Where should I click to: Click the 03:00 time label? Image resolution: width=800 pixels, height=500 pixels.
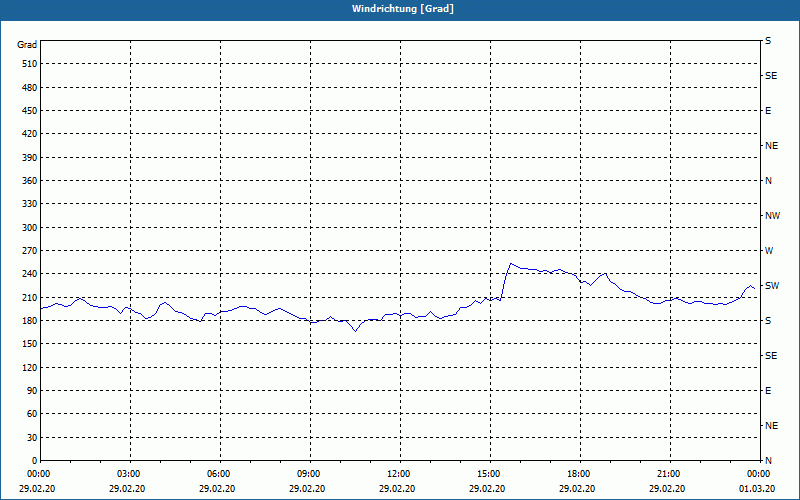click(x=129, y=474)
